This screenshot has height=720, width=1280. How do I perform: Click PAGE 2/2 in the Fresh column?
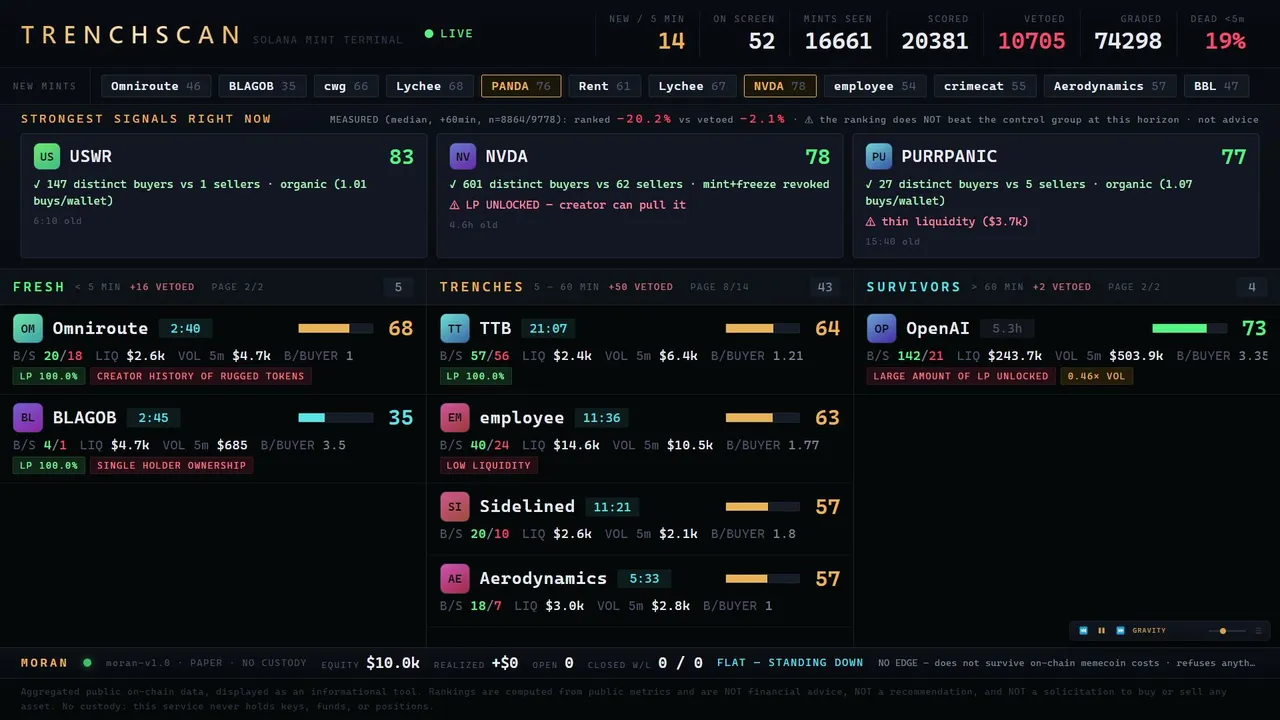point(238,287)
